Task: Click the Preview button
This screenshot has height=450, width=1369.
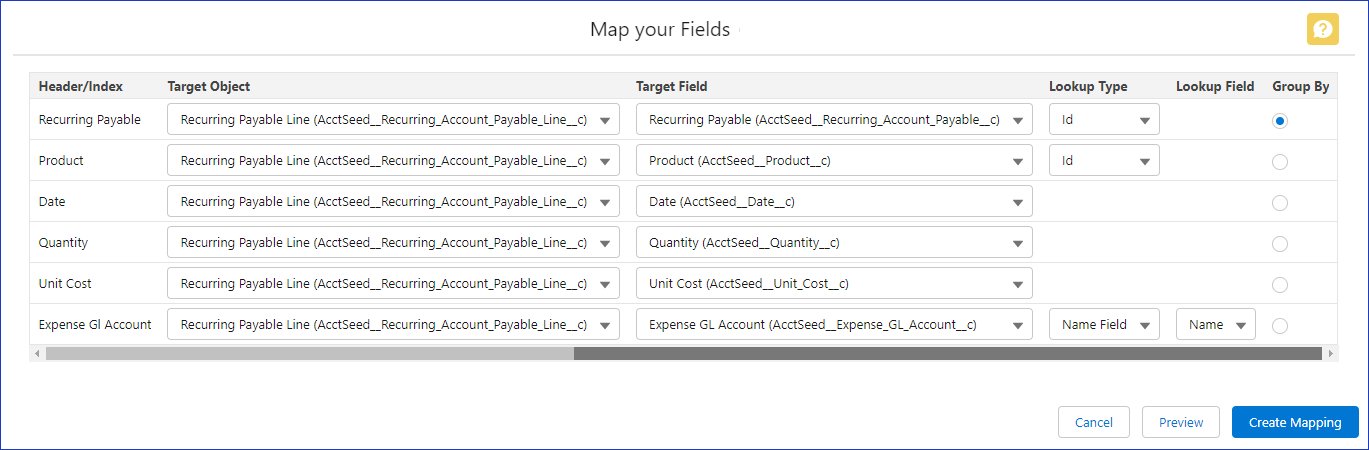Action: pyautogui.click(x=1180, y=422)
